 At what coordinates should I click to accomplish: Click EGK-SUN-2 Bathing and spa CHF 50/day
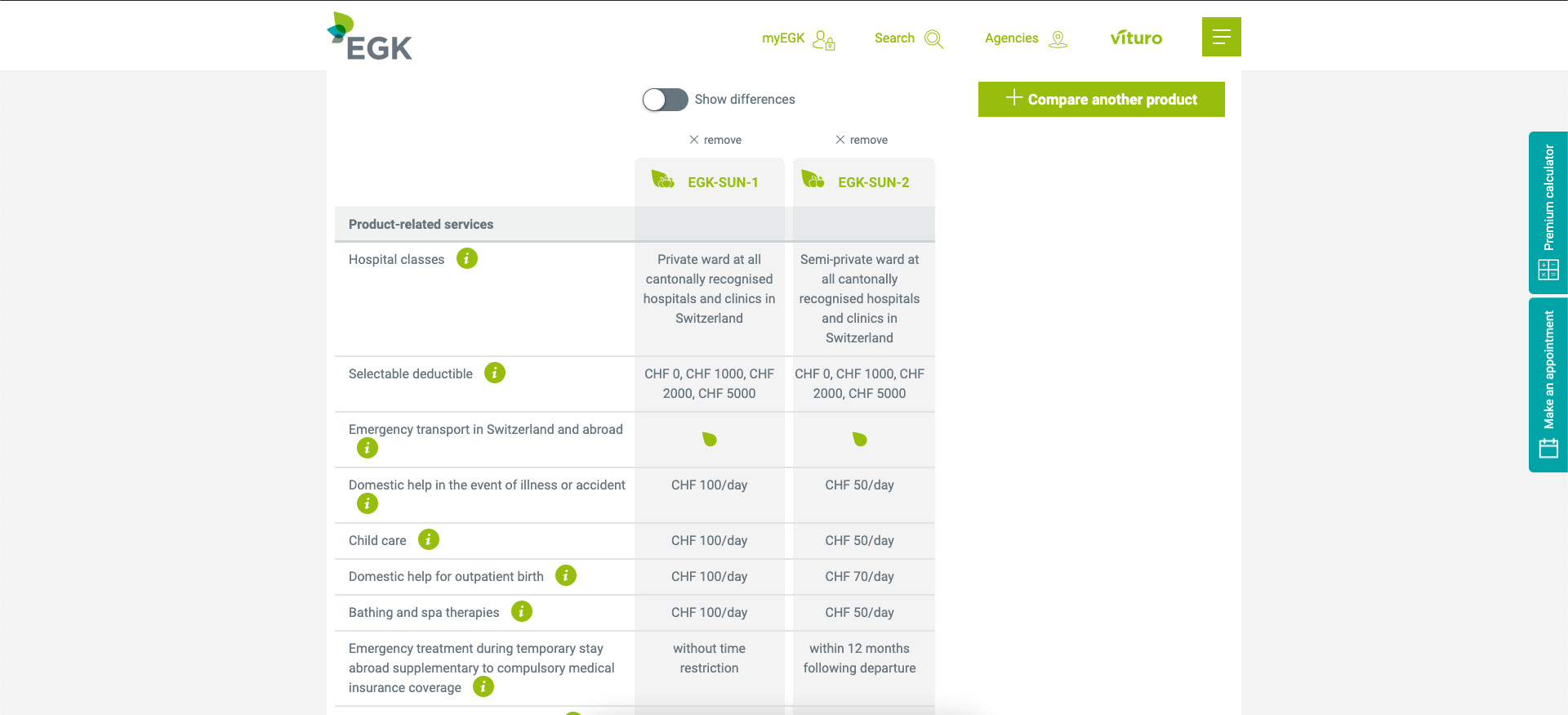pyautogui.click(x=859, y=612)
